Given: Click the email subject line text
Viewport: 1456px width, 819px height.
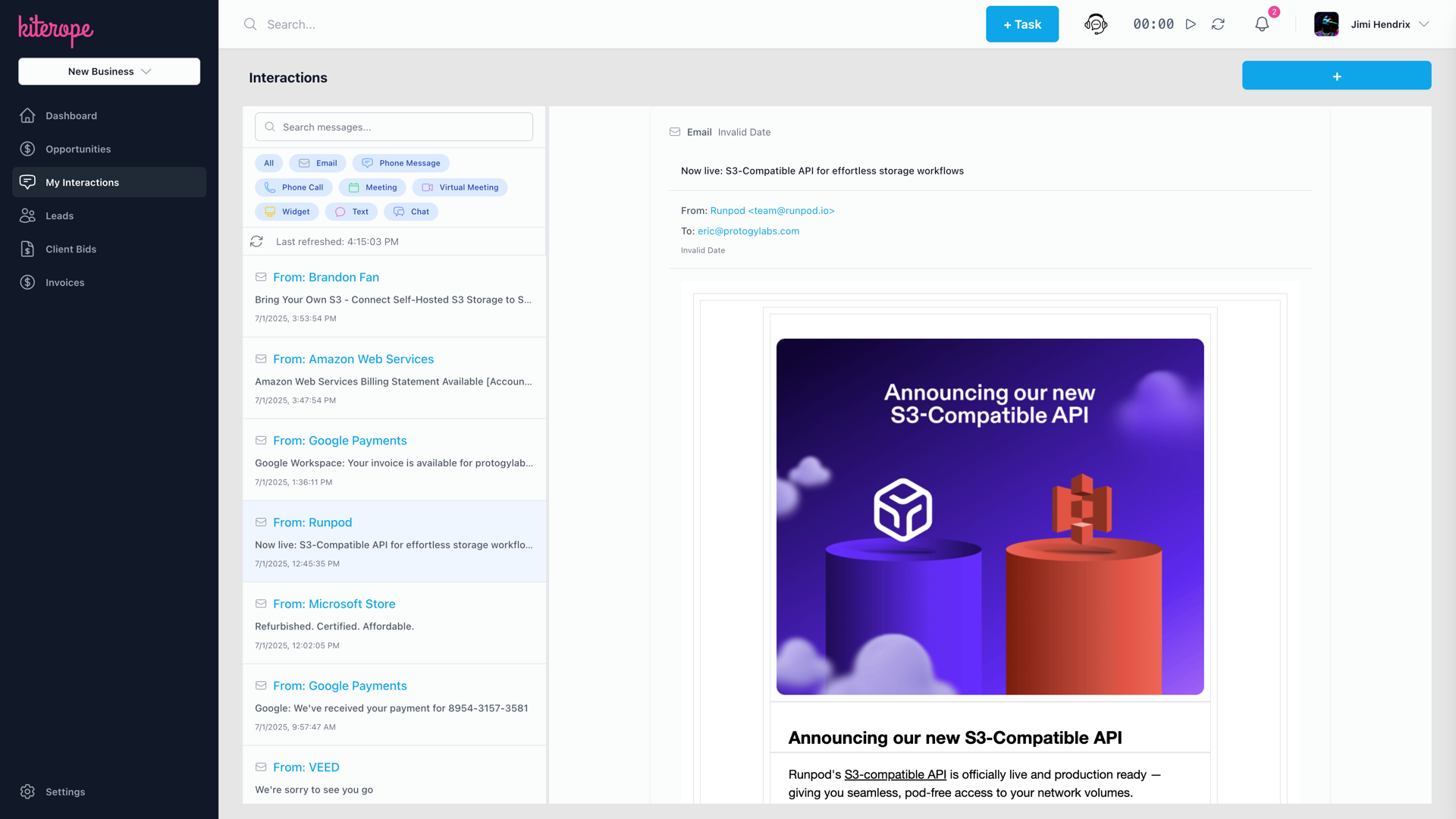Looking at the screenshot, I should point(822,171).
